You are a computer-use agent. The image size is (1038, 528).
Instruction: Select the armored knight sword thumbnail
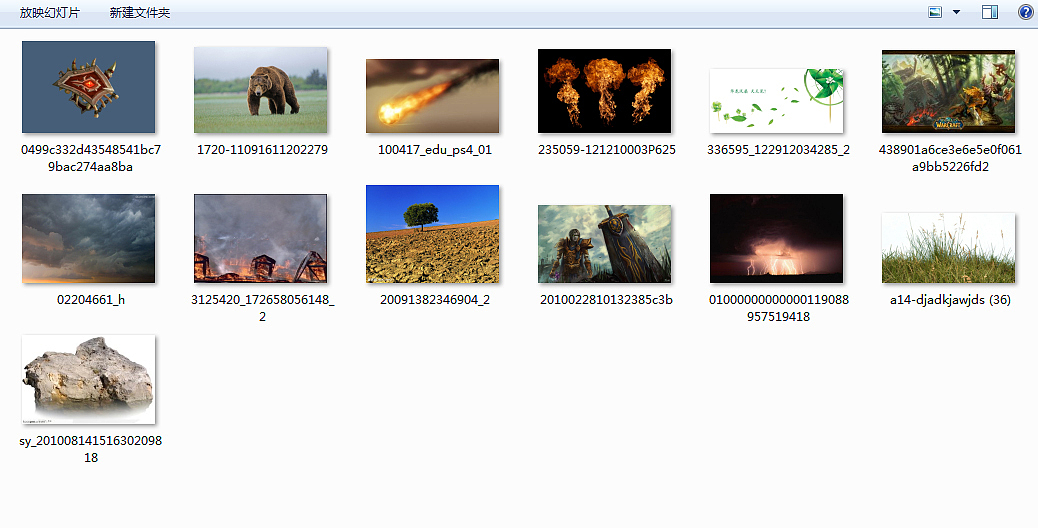tap(604, 244)
